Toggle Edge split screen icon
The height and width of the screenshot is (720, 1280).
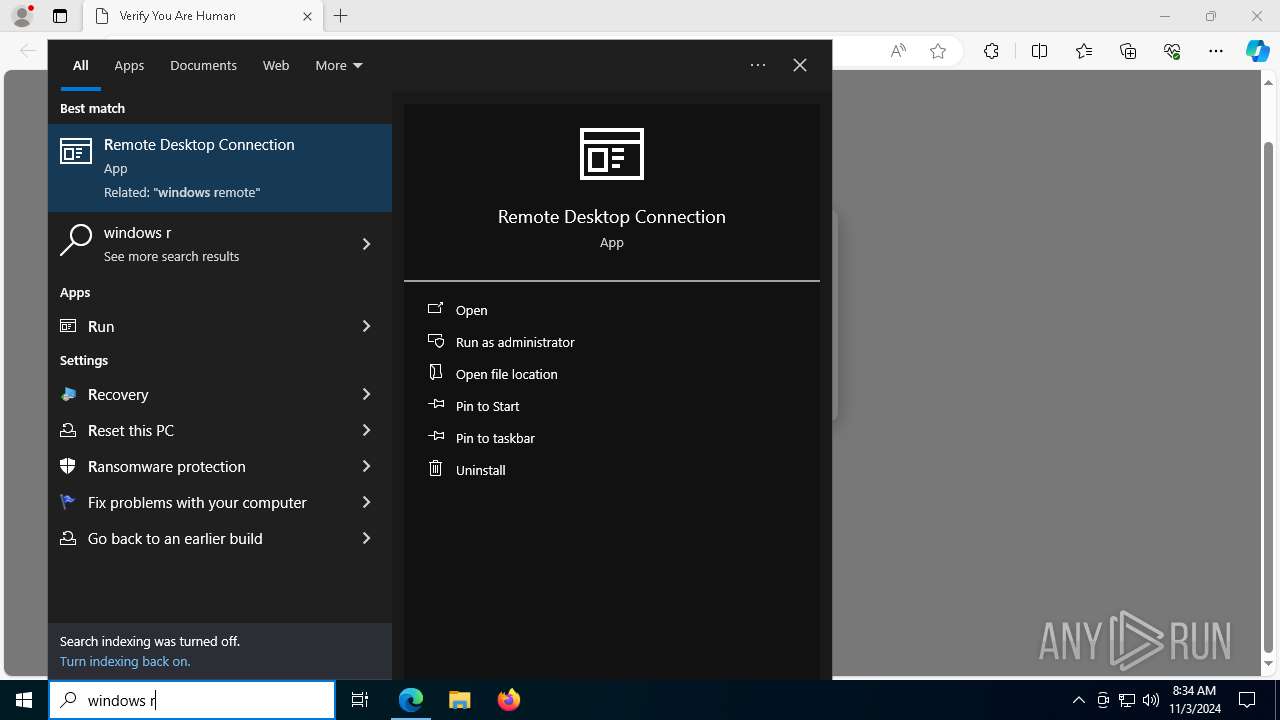click(1039, 51)
